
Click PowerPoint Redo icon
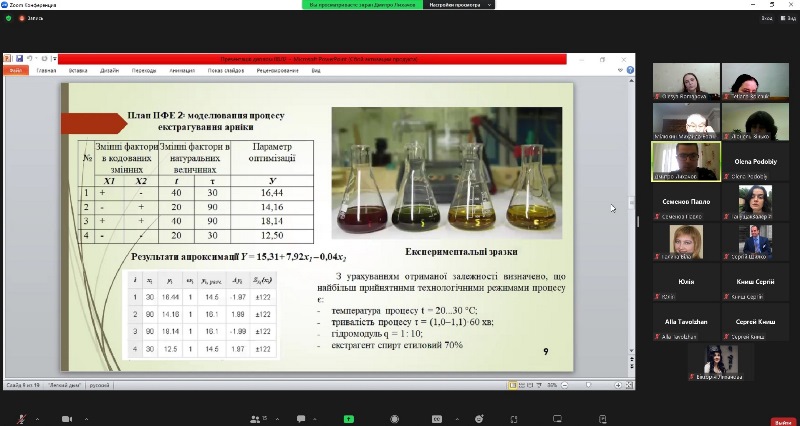[x=44, y=59]
